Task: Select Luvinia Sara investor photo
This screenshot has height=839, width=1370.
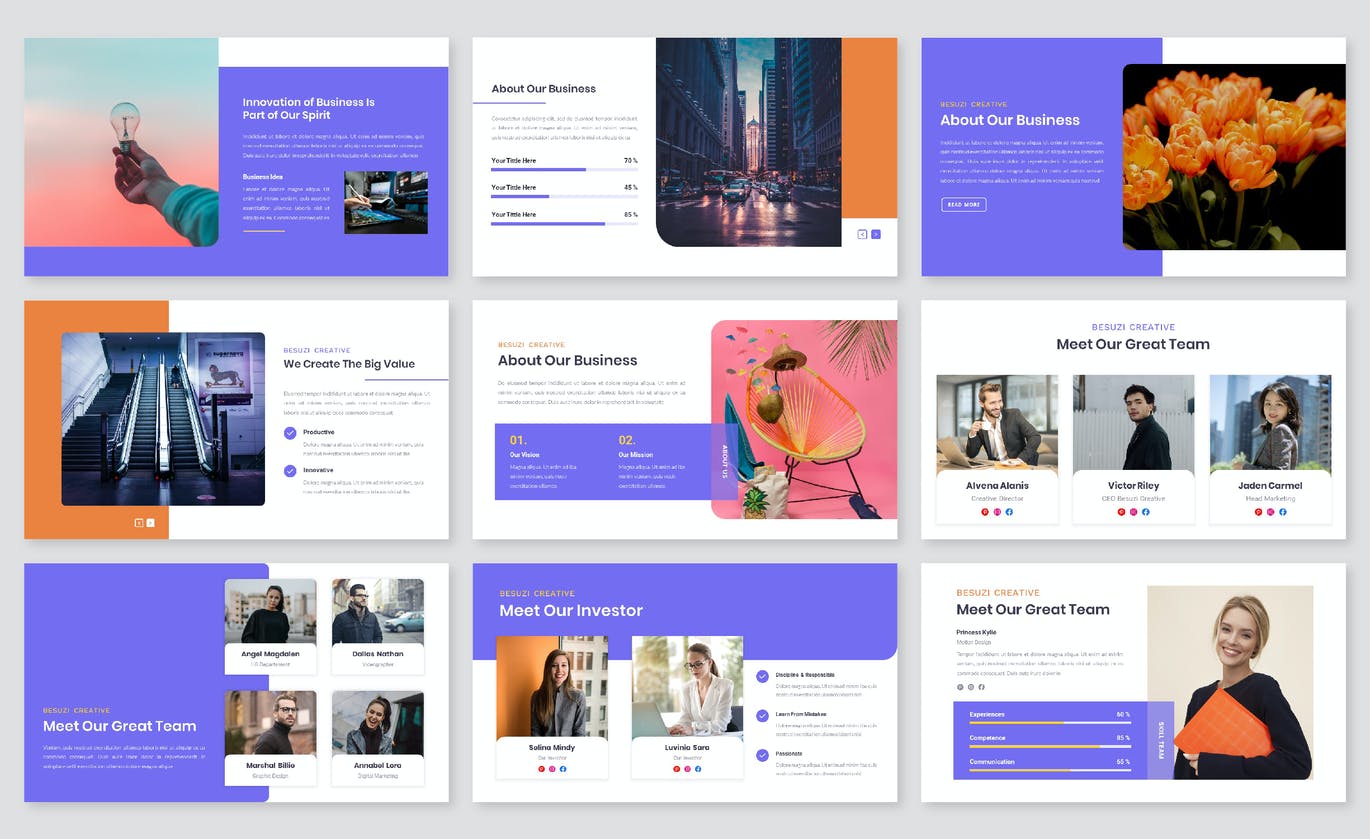Action: pyautogui.click(x=687, y=688)
